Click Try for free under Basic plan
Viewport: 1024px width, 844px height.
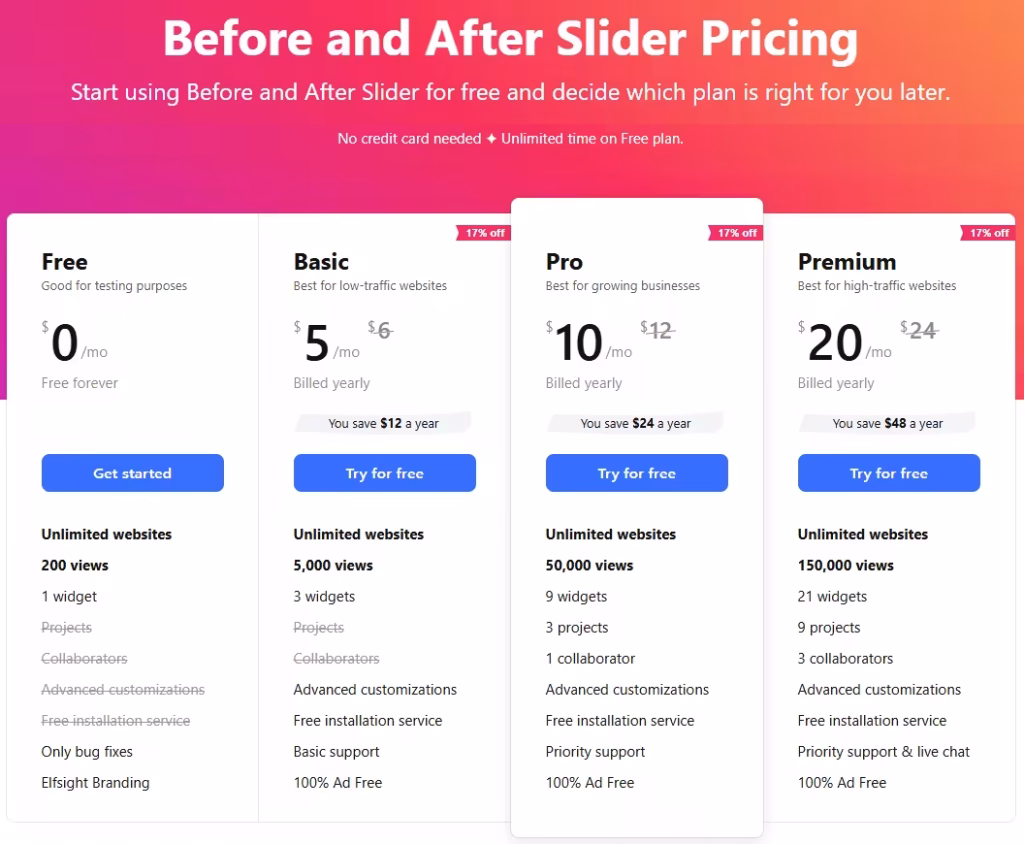(x=384, y=473)
